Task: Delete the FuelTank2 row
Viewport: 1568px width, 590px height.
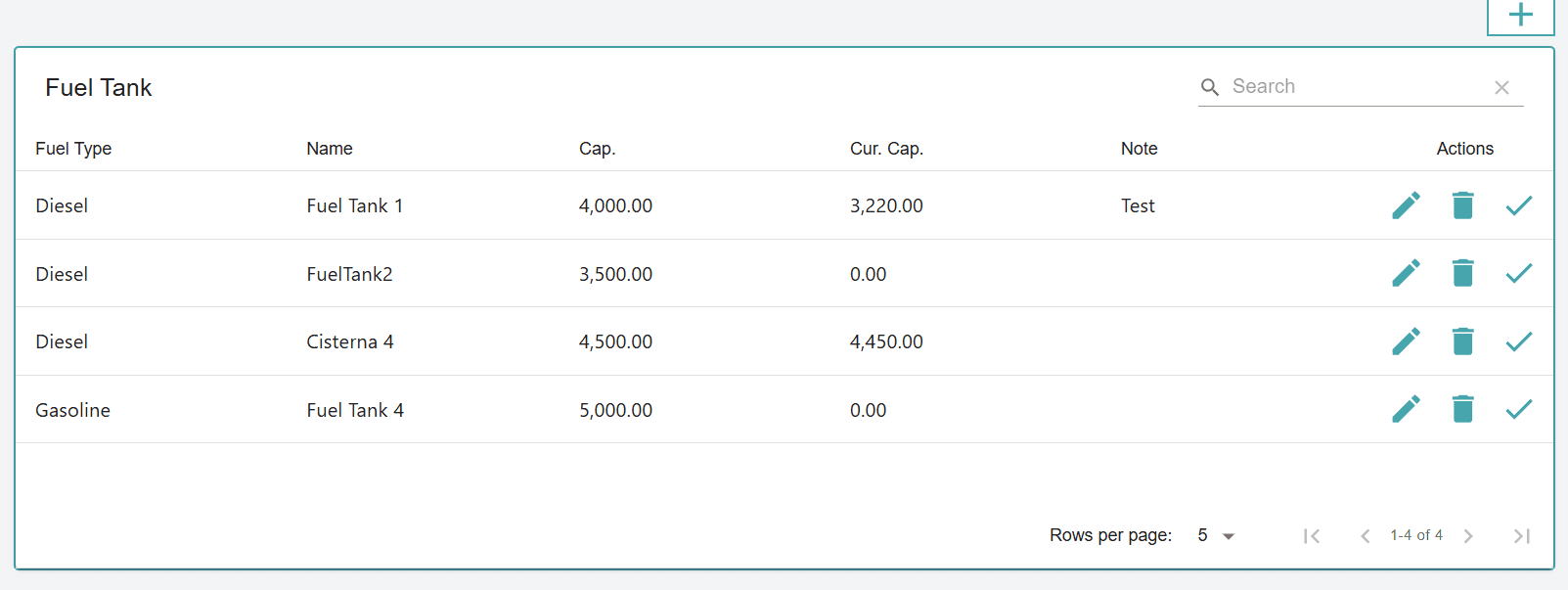Action: pyautogui.click(x=1462, y=273)
